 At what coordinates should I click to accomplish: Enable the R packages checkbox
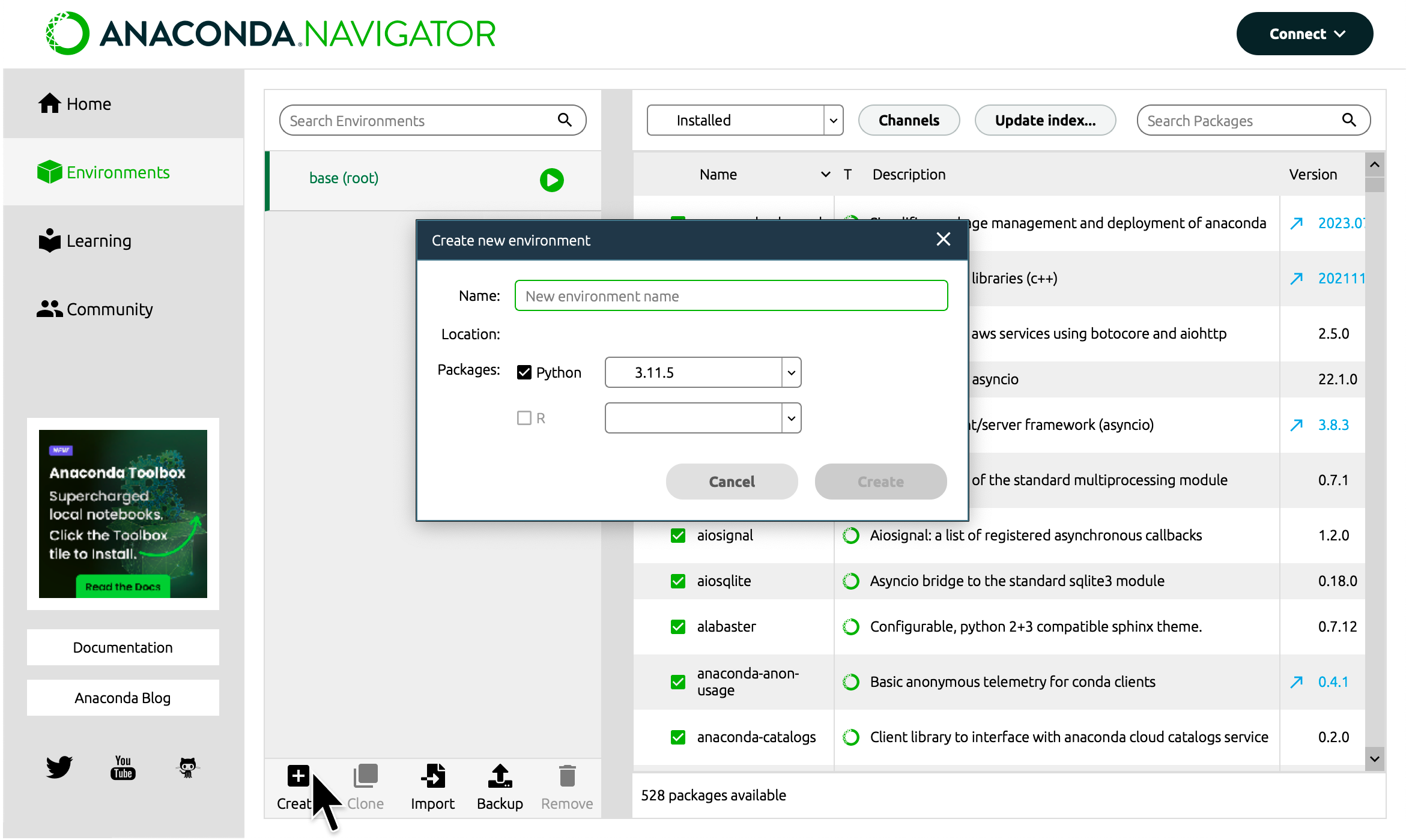point(523,417)
